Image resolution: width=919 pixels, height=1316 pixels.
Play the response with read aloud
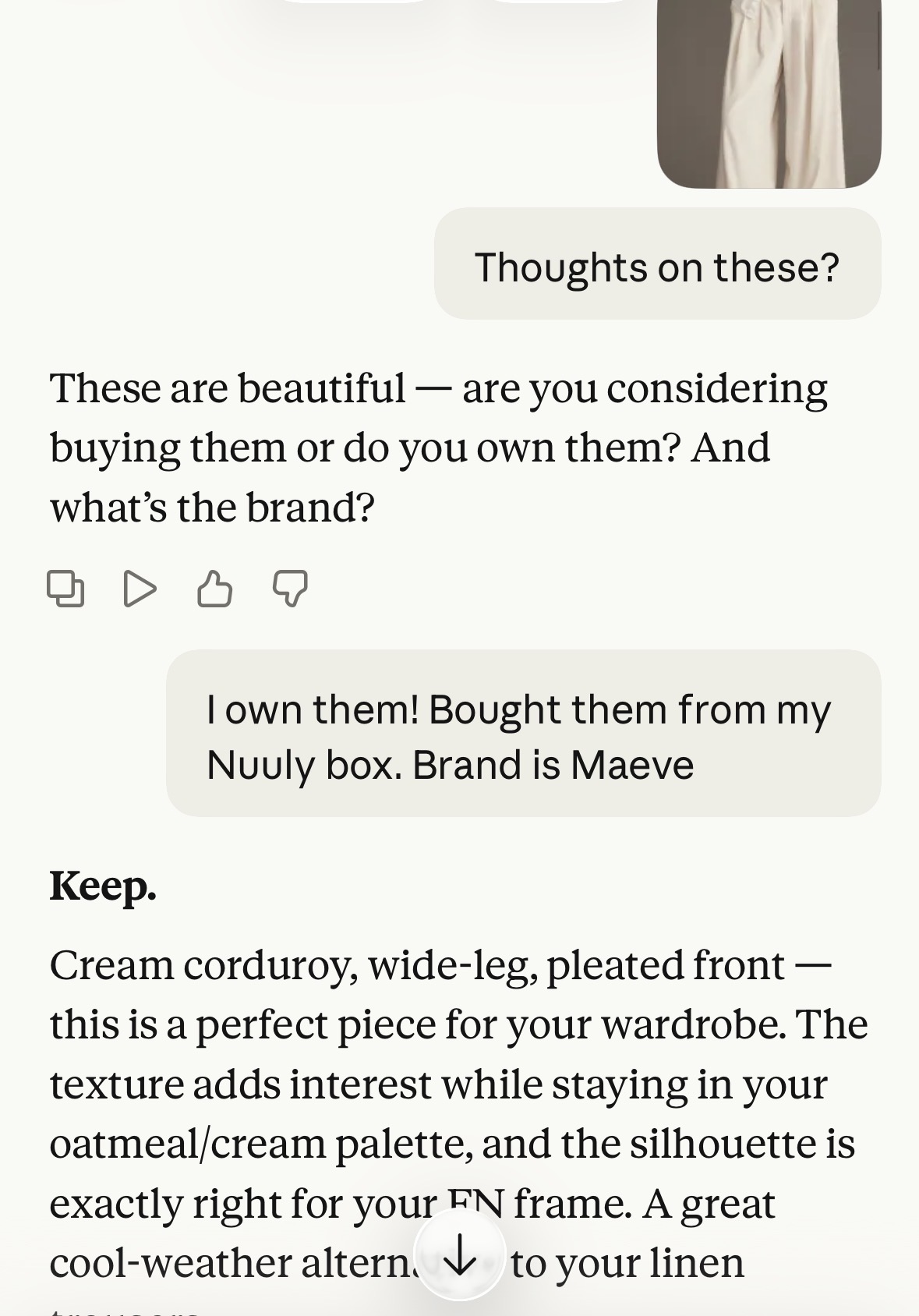(x=140, y=589)
